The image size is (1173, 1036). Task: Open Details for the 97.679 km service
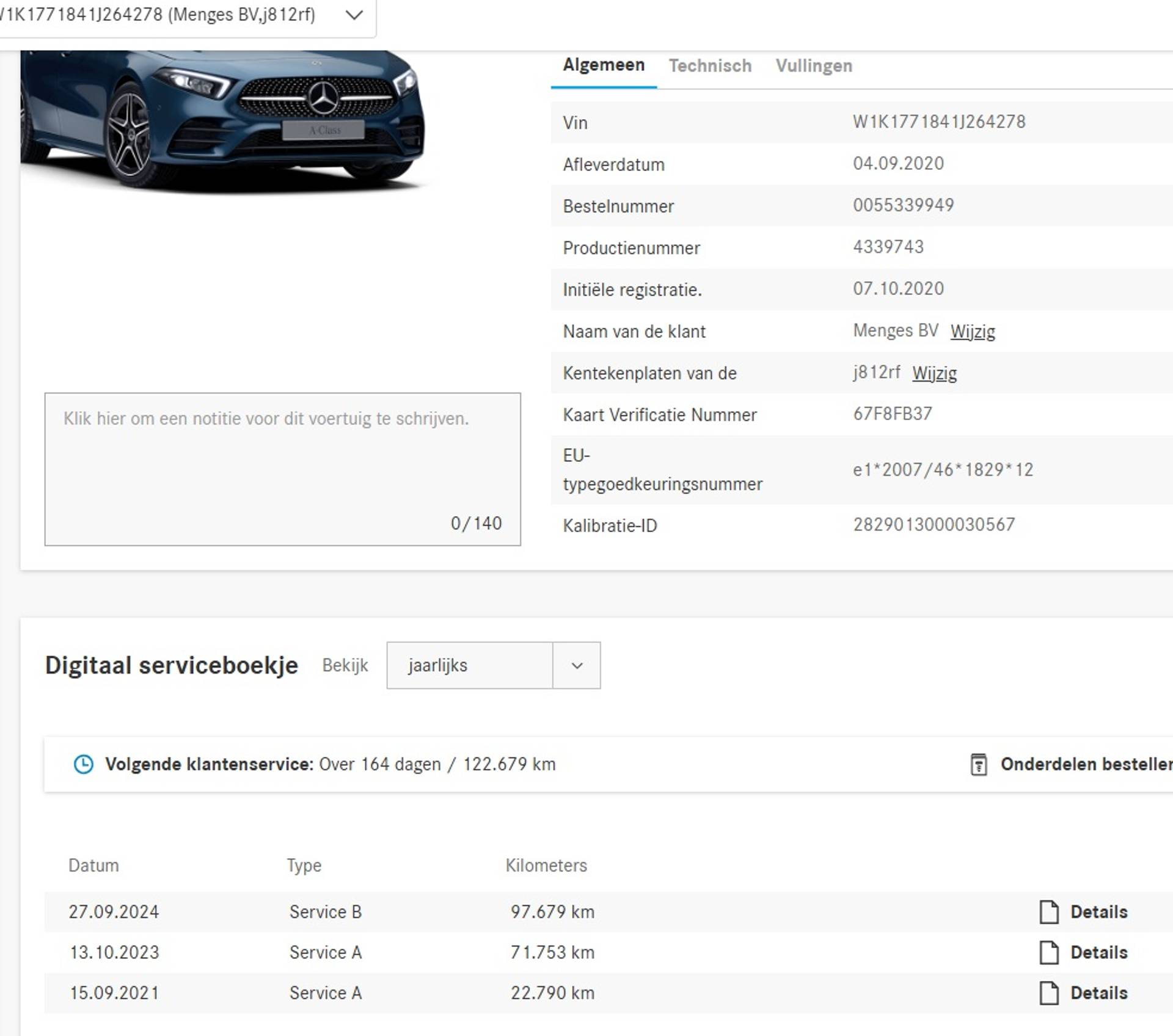[1098, 911]
